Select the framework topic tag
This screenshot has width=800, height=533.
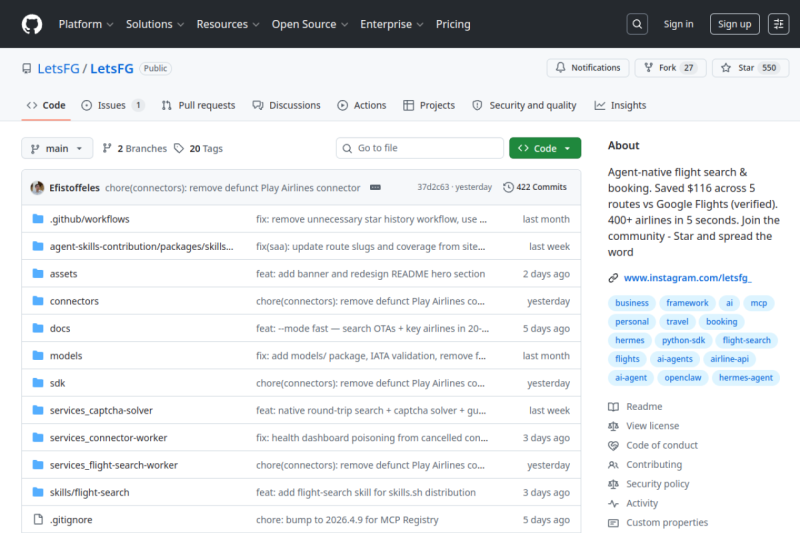(687, 303)
